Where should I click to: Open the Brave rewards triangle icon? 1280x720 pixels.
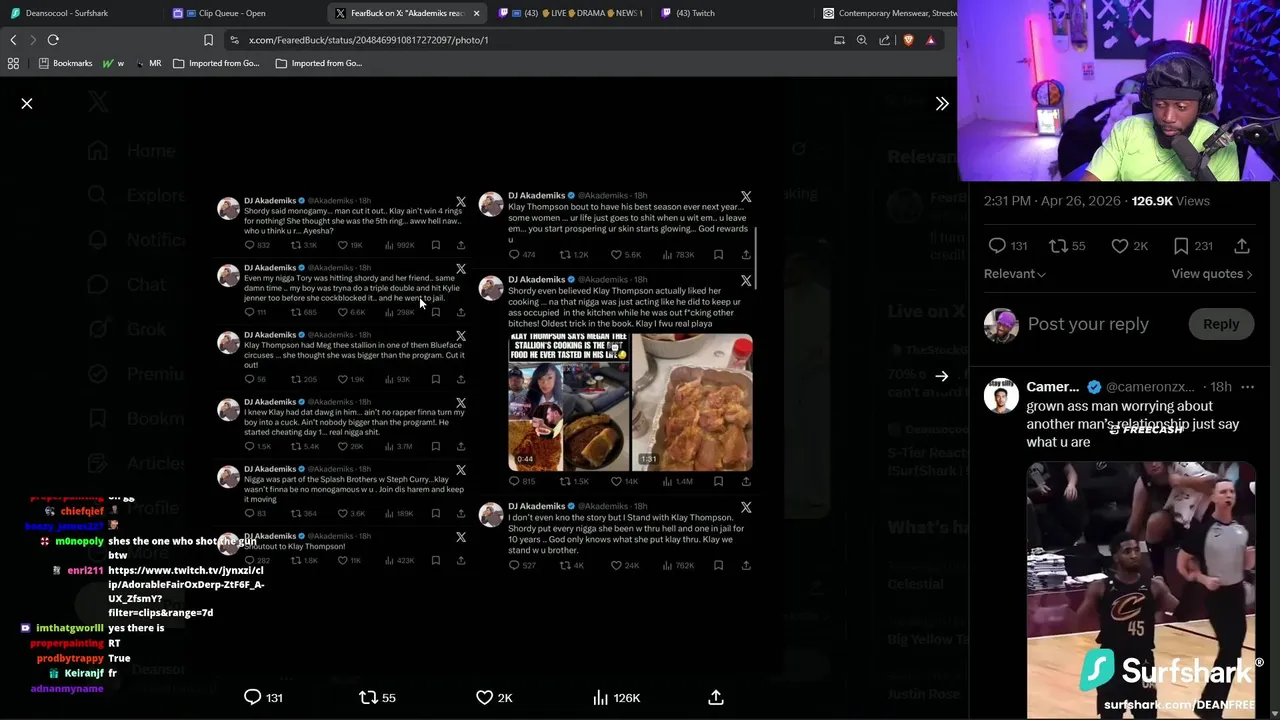(x=930, y=40)
